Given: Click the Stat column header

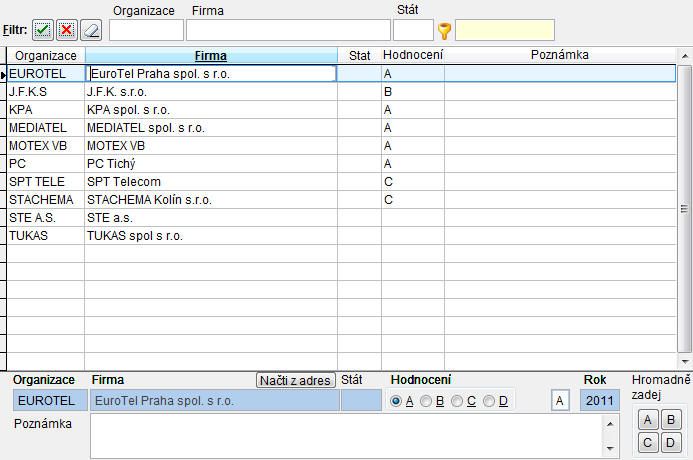Looking at the screenshot, I should point(359,56).
